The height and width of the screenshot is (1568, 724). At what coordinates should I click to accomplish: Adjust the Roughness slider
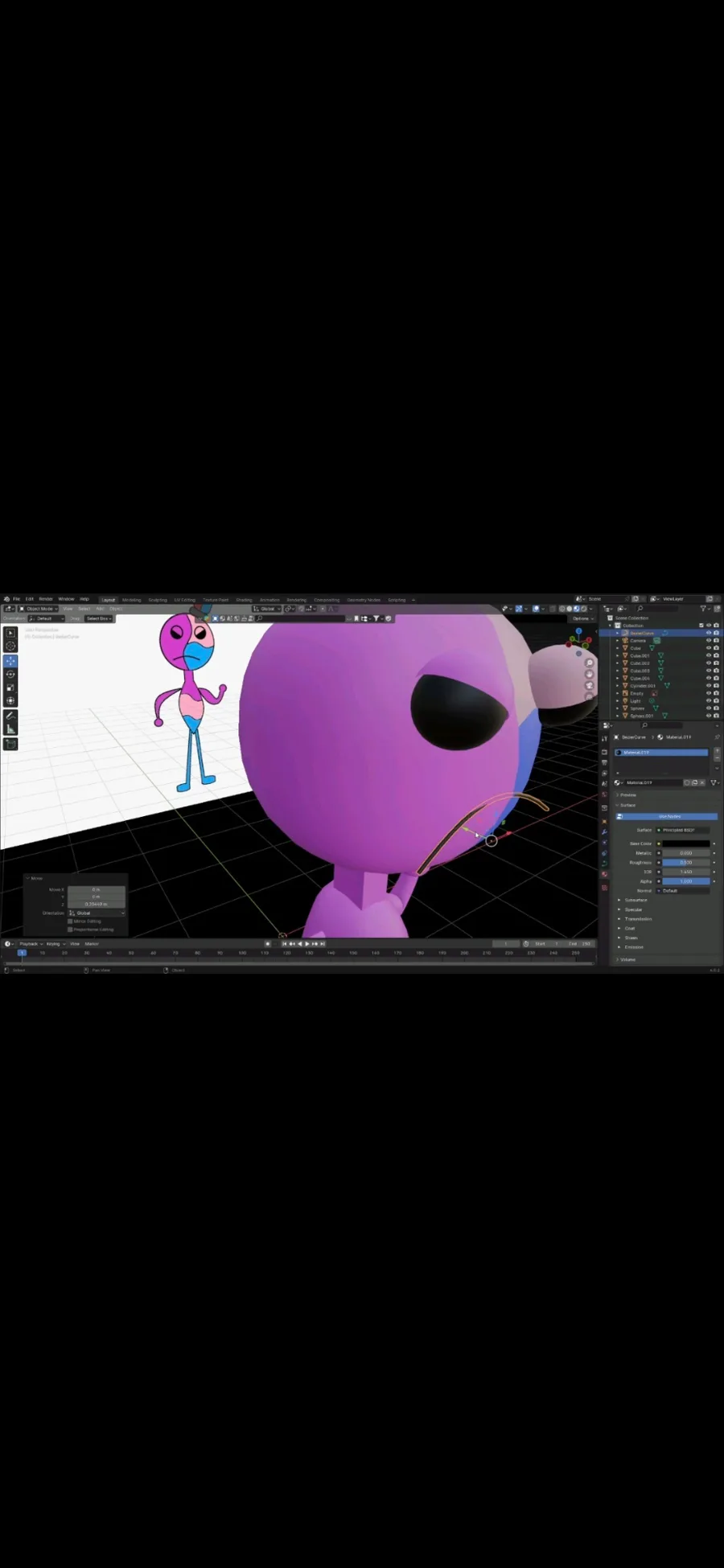(686, 862)
